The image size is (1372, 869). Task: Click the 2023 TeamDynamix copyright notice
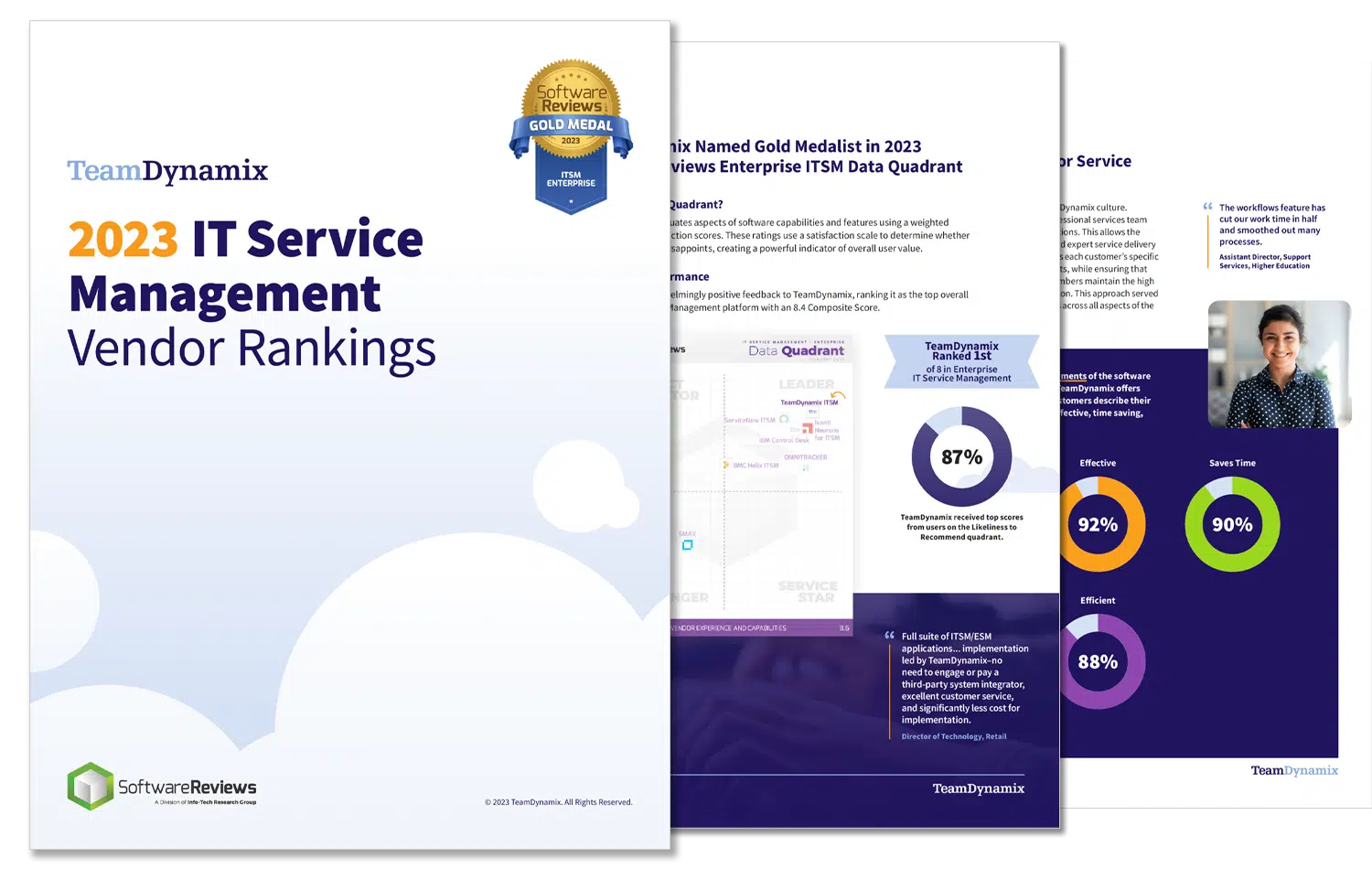558,802
